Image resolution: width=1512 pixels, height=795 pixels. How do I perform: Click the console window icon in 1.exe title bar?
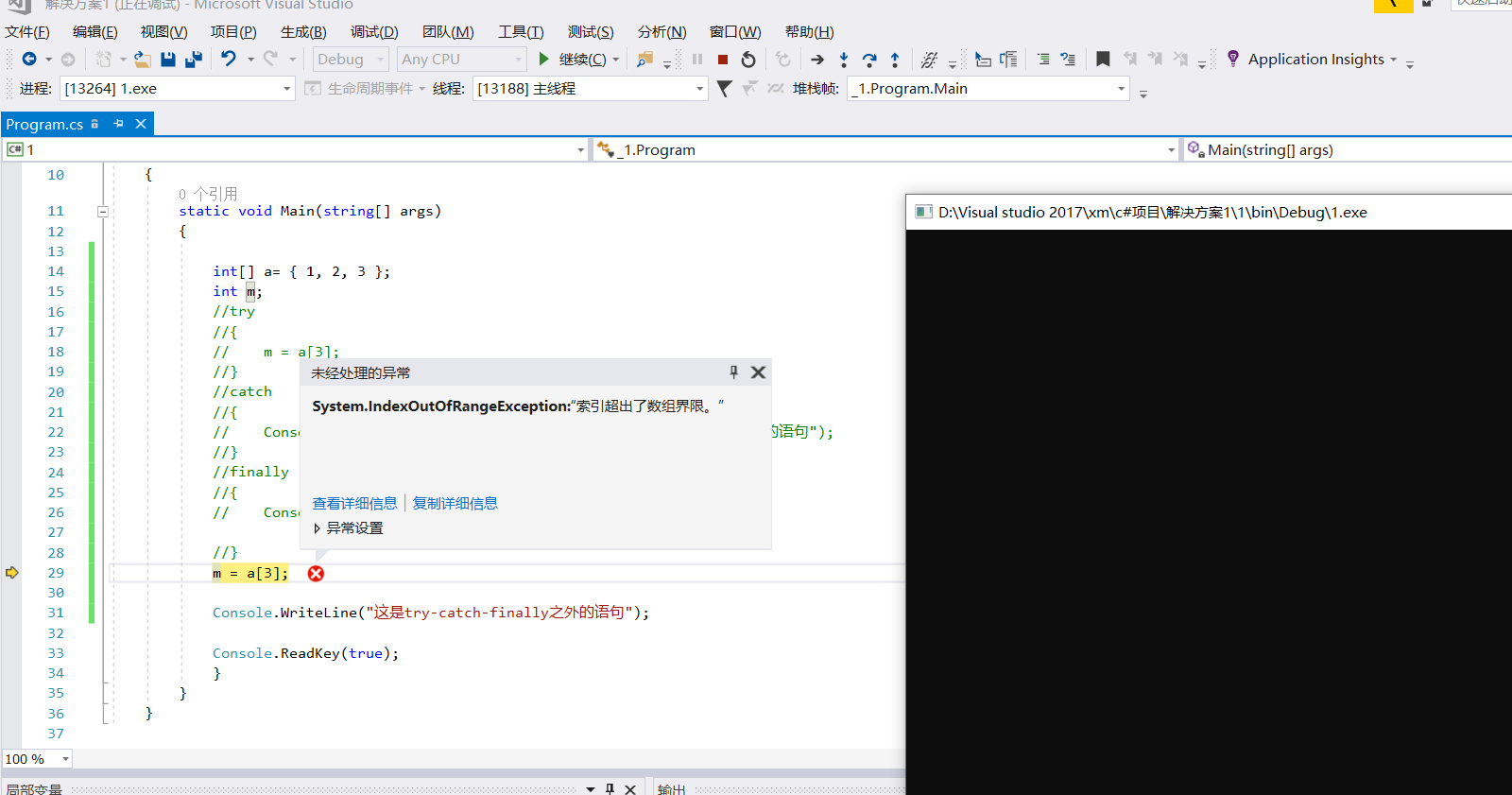(923, 212)
